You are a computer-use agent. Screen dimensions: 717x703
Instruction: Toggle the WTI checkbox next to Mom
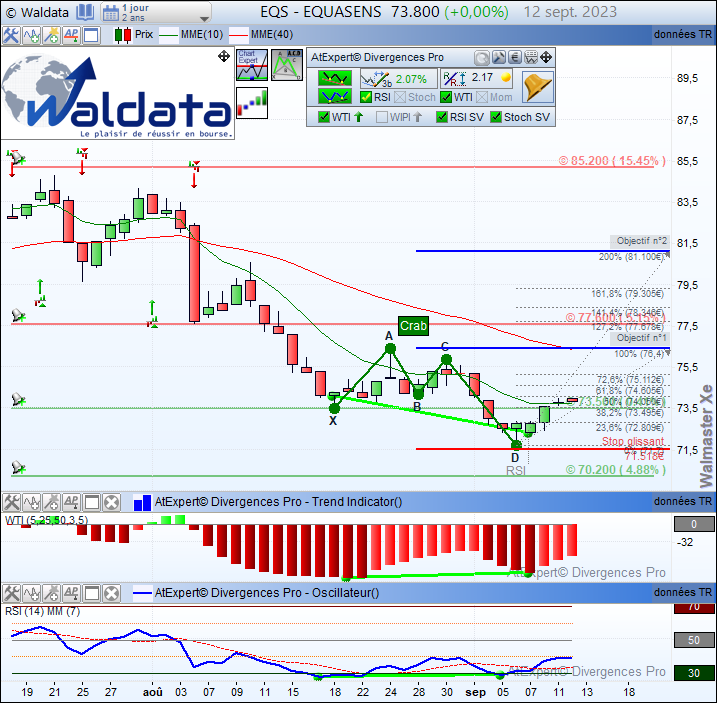(x=446, y=97)
